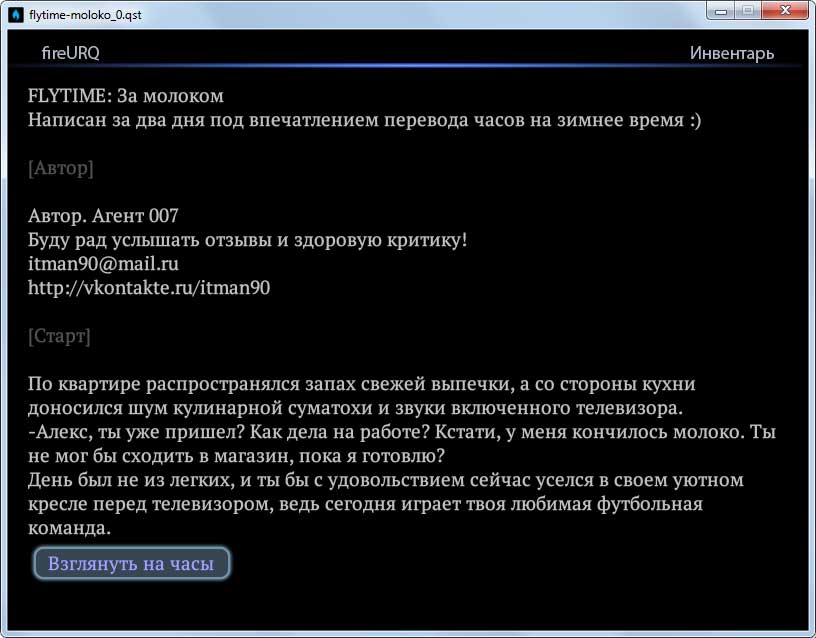Click the dialogue line starting -Алекс, ты уже пришел
Image resolution: width=816 pixels, height=638 pixels.
pyautogui.click(x=403, y=432)
